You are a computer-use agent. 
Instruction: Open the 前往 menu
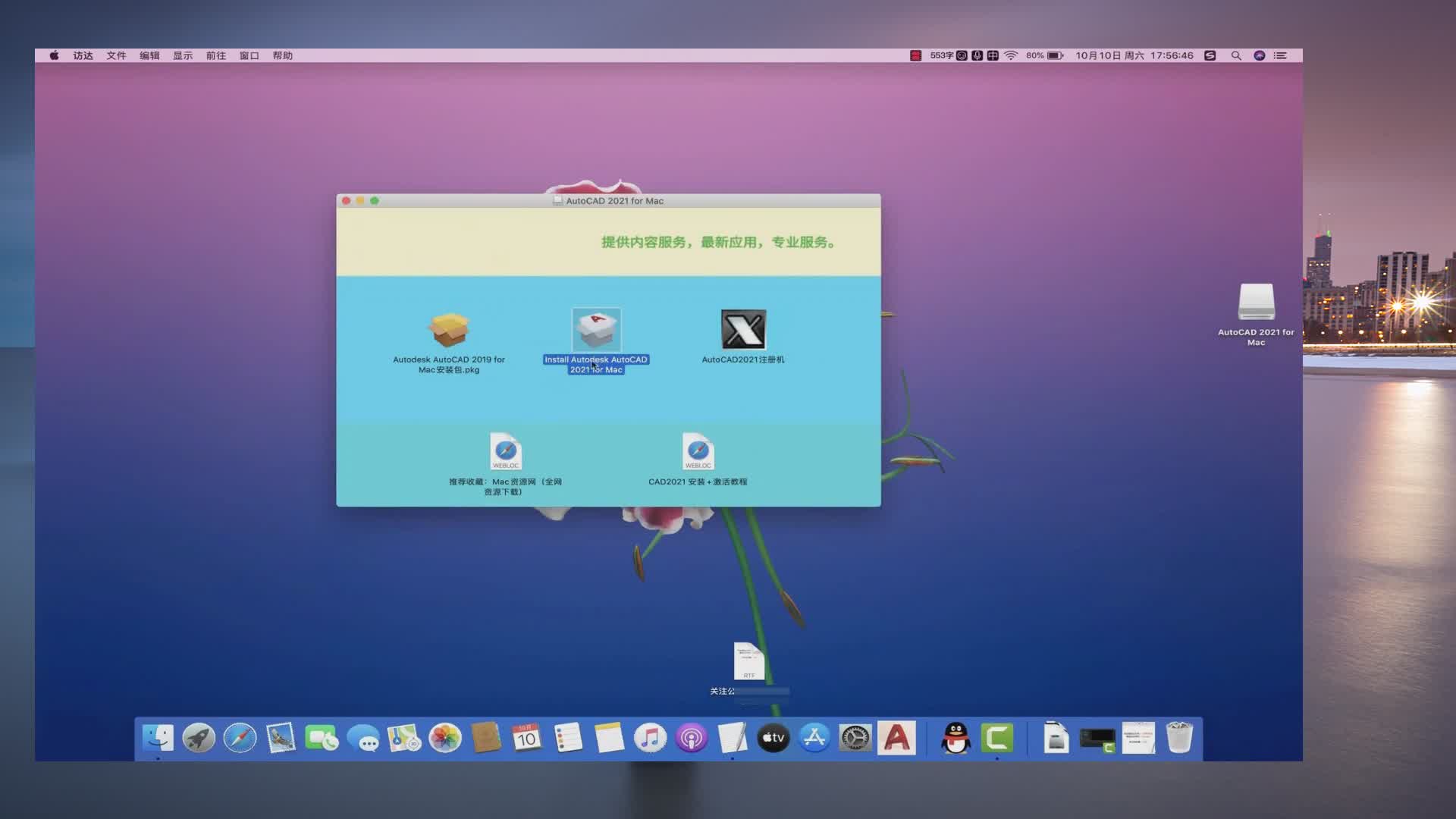216,55
